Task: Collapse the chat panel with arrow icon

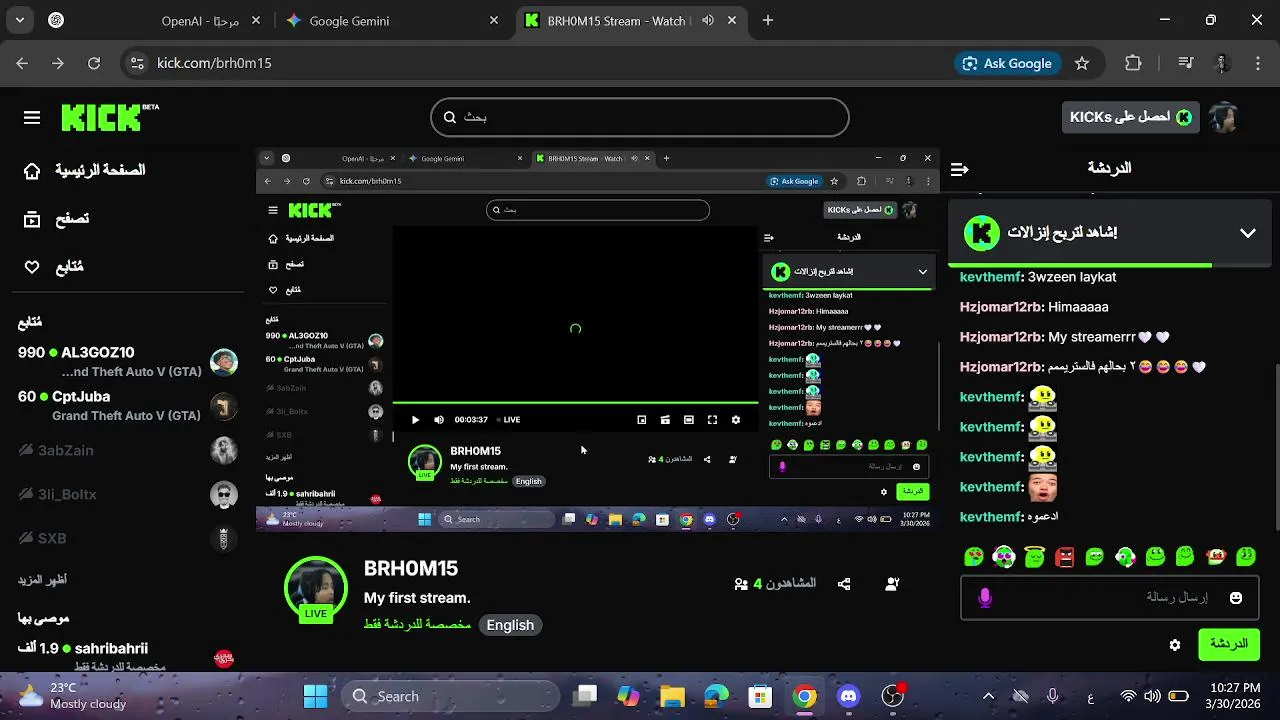Action: 959,169
